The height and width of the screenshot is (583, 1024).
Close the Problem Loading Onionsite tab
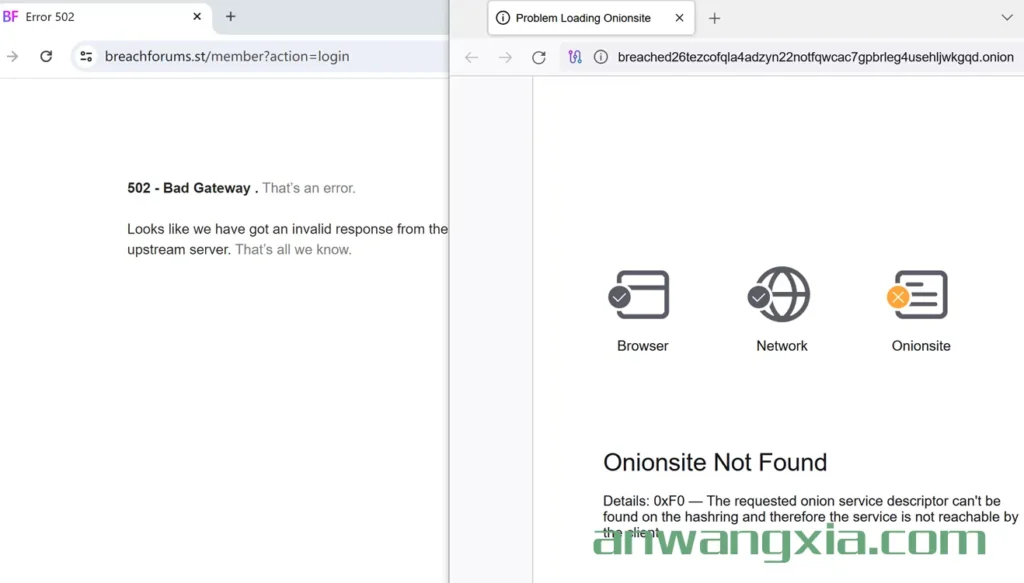pyautogui.click(x=679, y=18)
